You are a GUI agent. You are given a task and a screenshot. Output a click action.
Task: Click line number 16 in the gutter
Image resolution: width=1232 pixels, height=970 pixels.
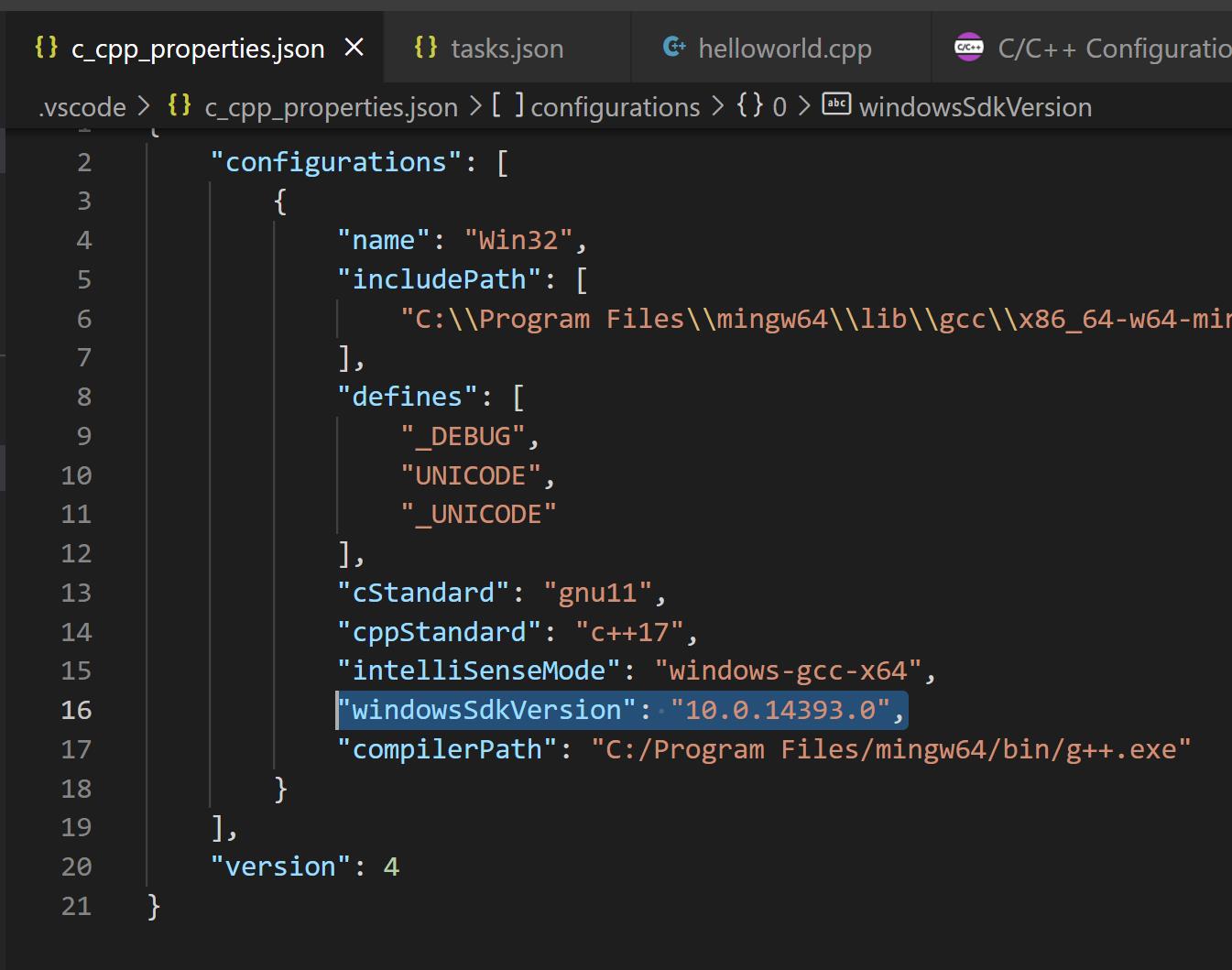coord(77,710)
